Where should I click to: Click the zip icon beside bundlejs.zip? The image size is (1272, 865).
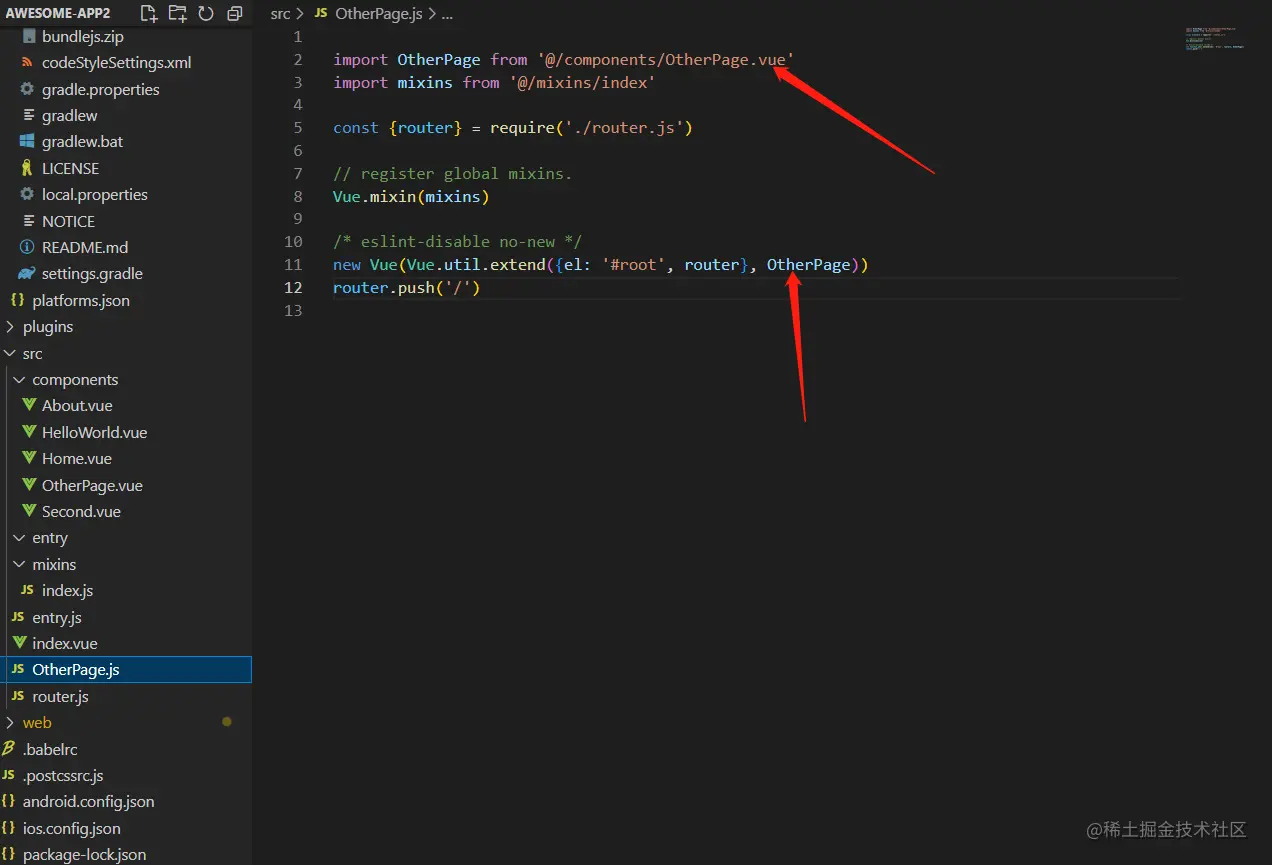coord(28,36)
